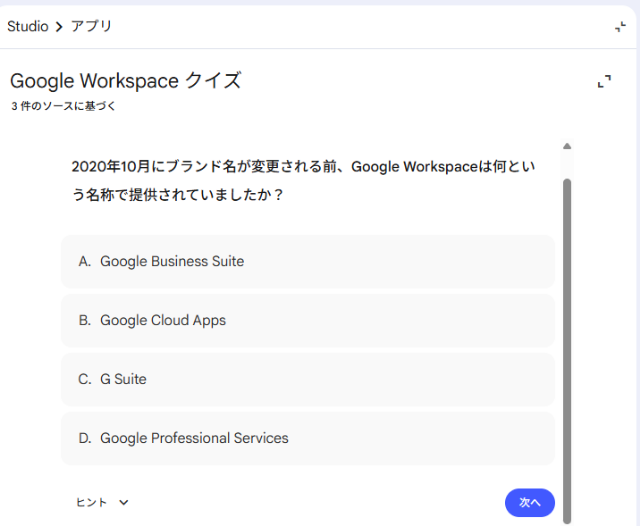Expand the quiz to fullscreen
The image size is (640, 527).
(604, 81)
